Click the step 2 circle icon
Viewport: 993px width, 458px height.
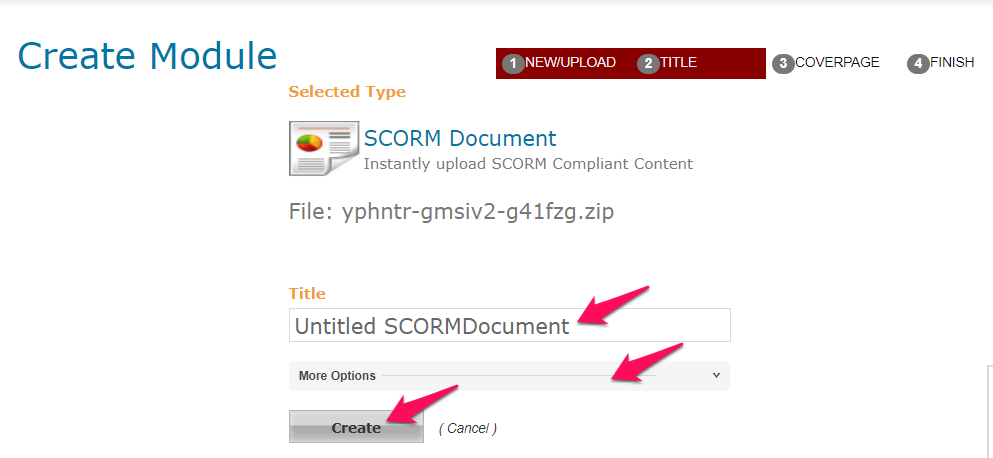pyautogui.click(x=648, y=64)
